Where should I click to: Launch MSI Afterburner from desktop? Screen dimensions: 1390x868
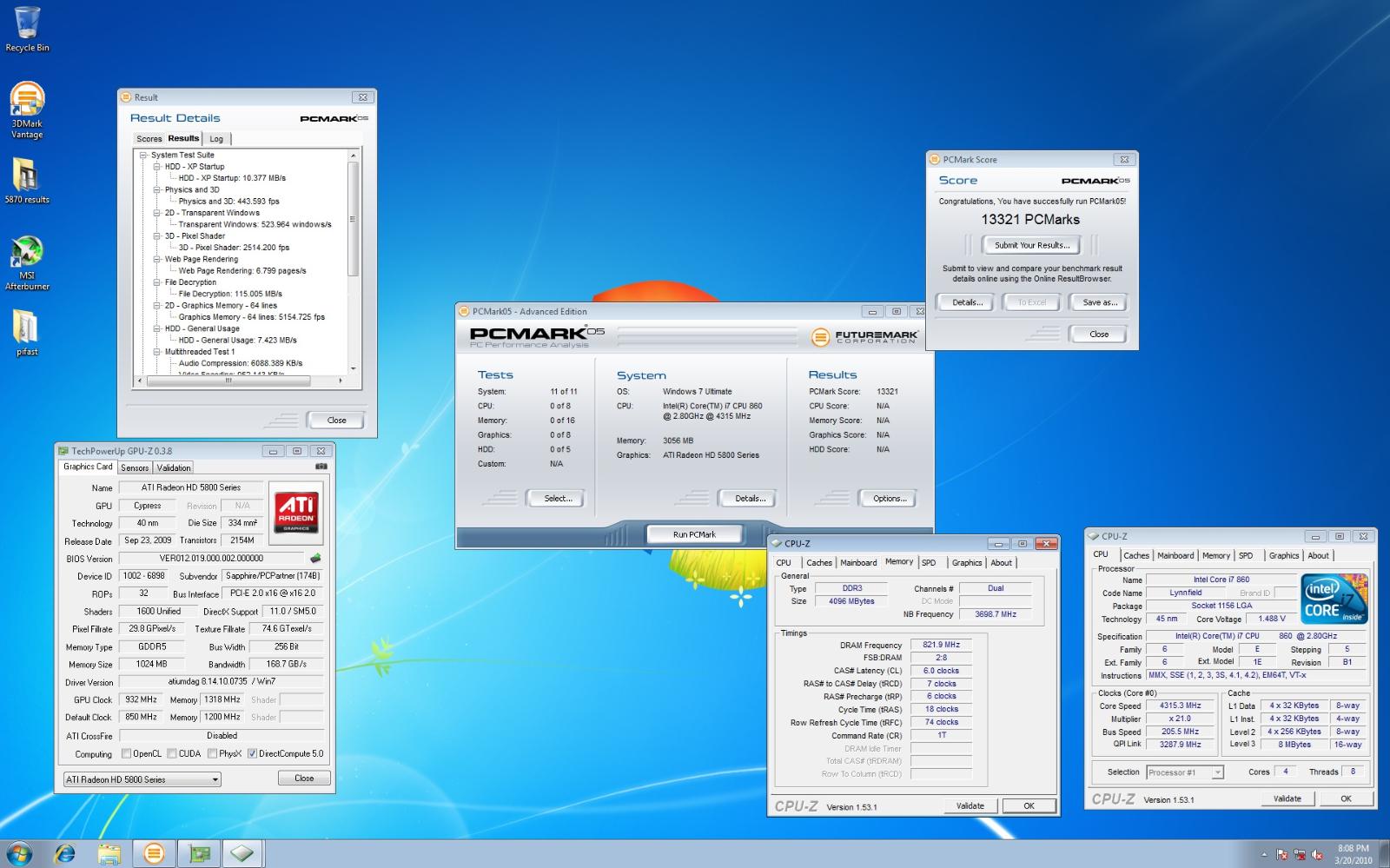click(x=27, y=263)
